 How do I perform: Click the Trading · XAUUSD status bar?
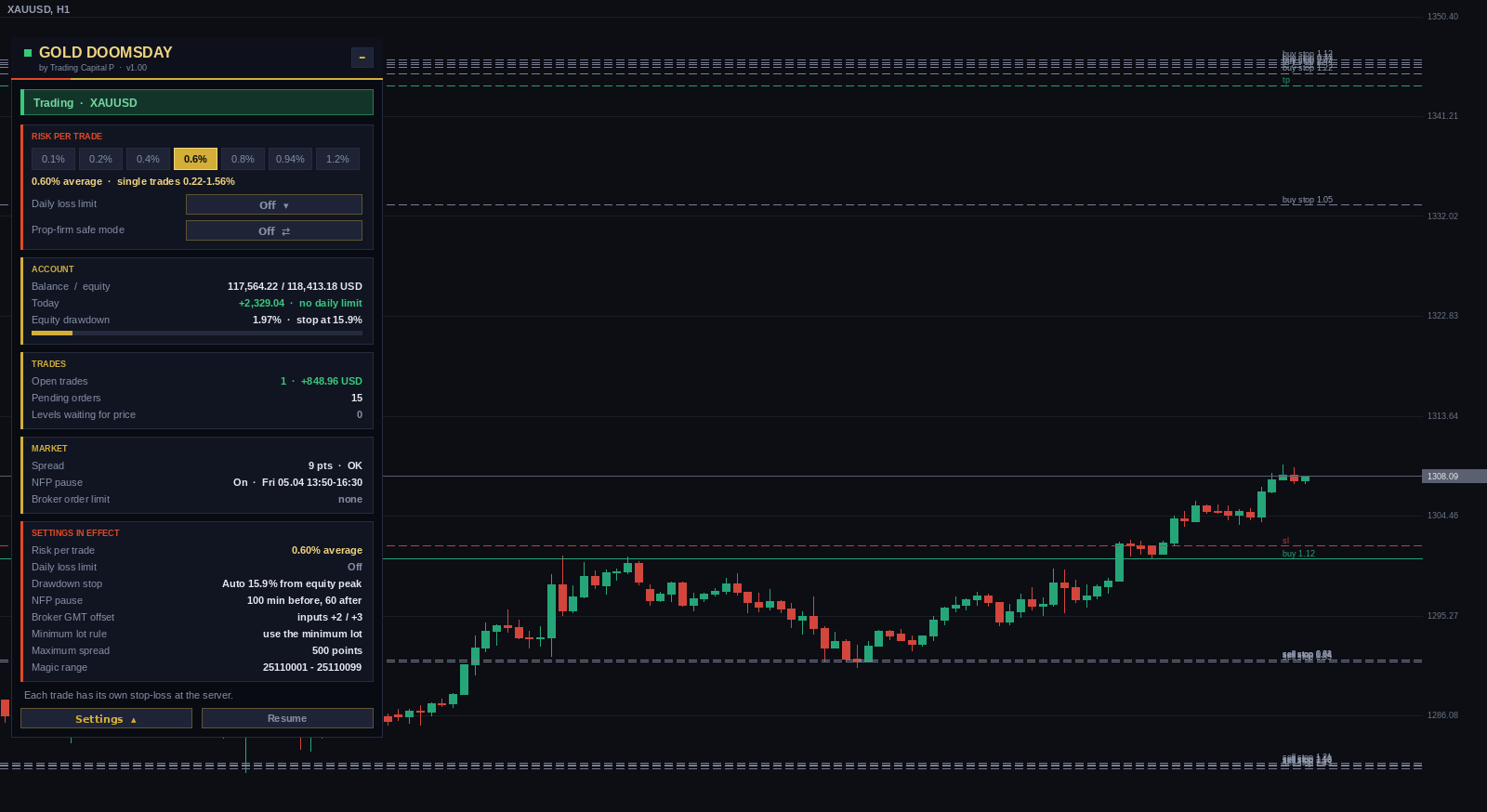click(197, 102)
